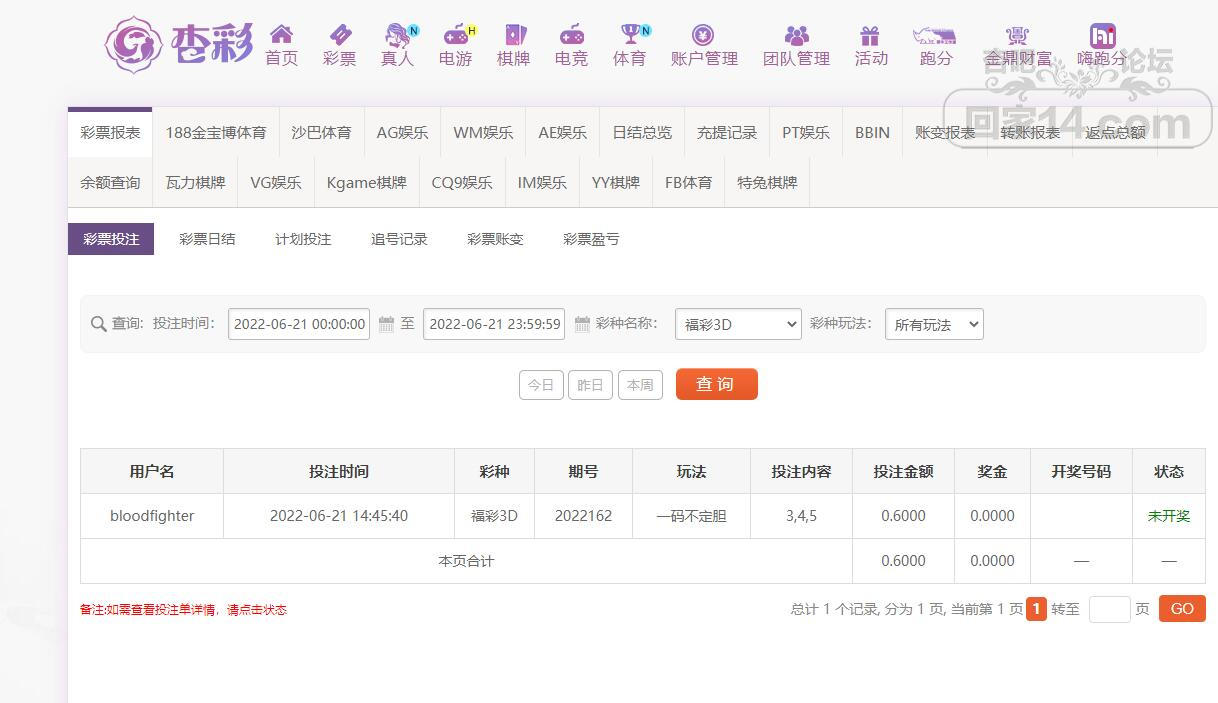Open the 活动 gift box icon
This screenshot has width=1218, height=703.
tap(870, 36)
